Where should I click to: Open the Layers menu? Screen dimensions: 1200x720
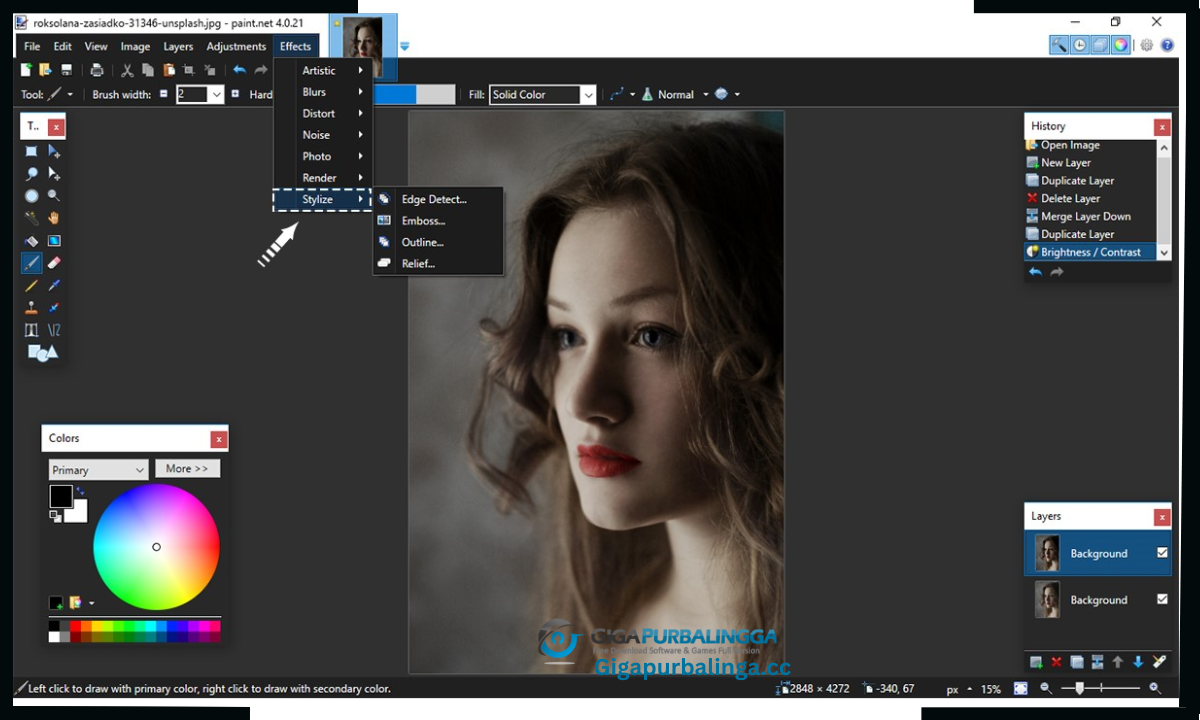pos(178,46)
